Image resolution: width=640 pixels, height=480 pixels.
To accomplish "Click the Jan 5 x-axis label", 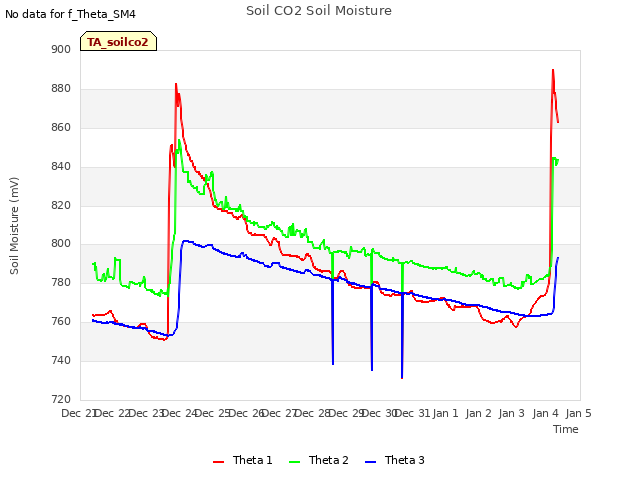I will coord(579,413).
